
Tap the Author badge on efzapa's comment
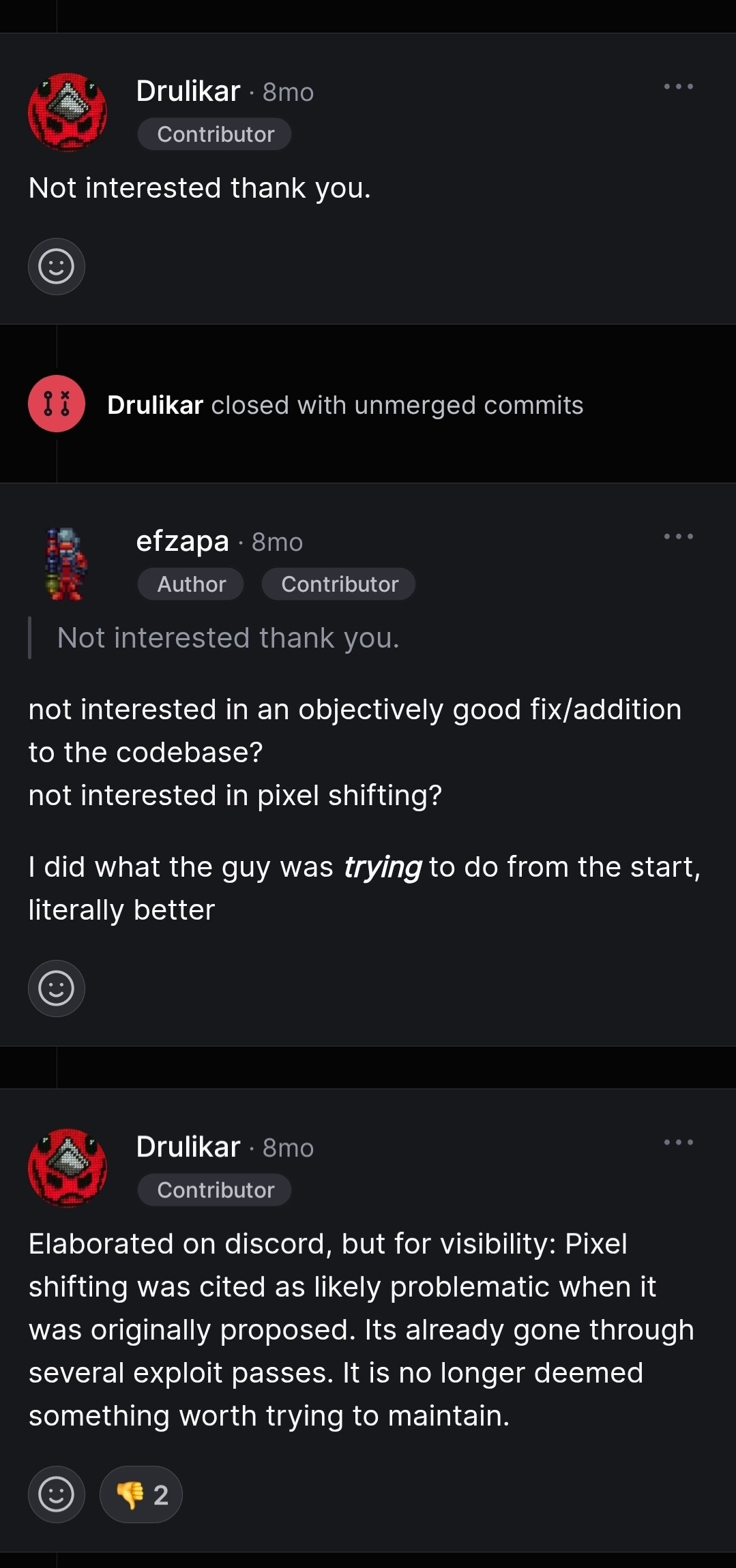(191, 584)
